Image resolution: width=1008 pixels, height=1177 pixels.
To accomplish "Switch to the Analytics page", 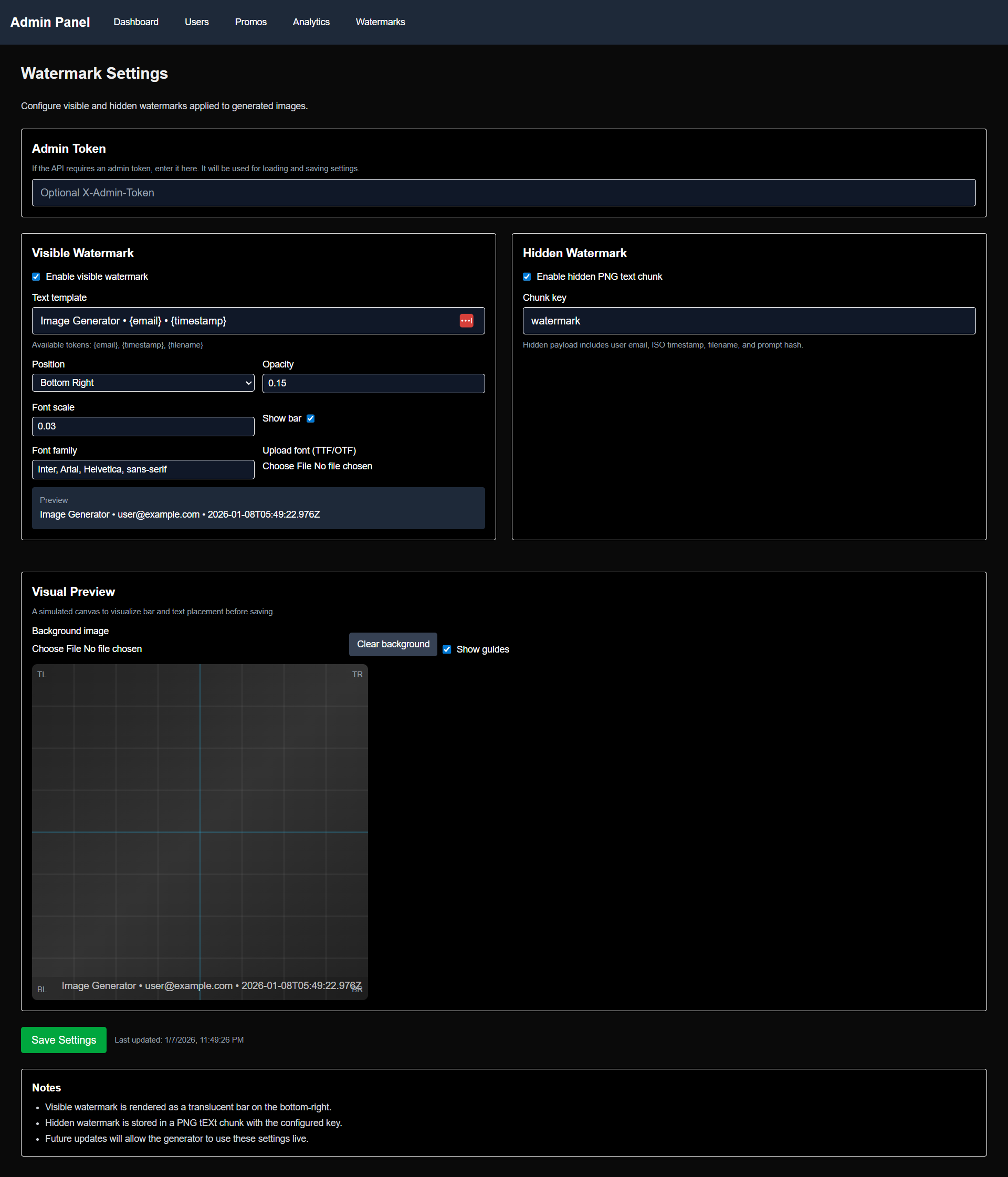I will (x=311, y=22).
